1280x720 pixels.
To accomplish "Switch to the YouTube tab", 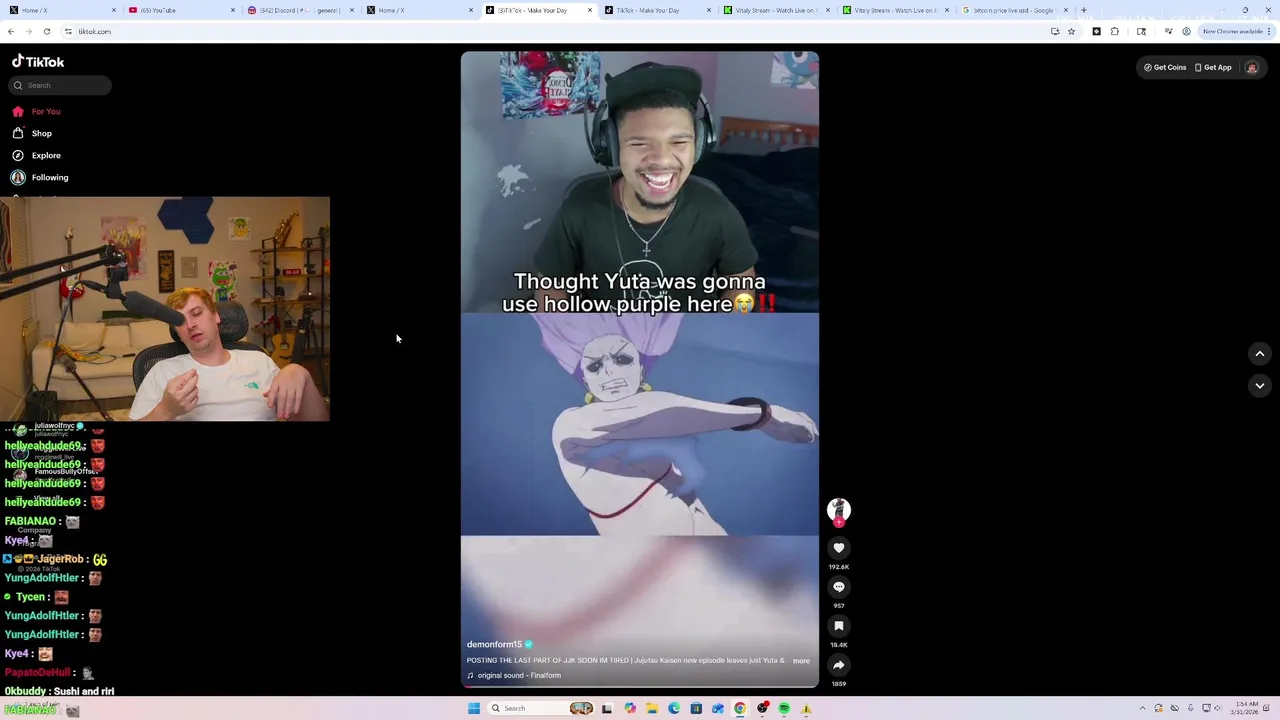I will (x=181, y=10).
